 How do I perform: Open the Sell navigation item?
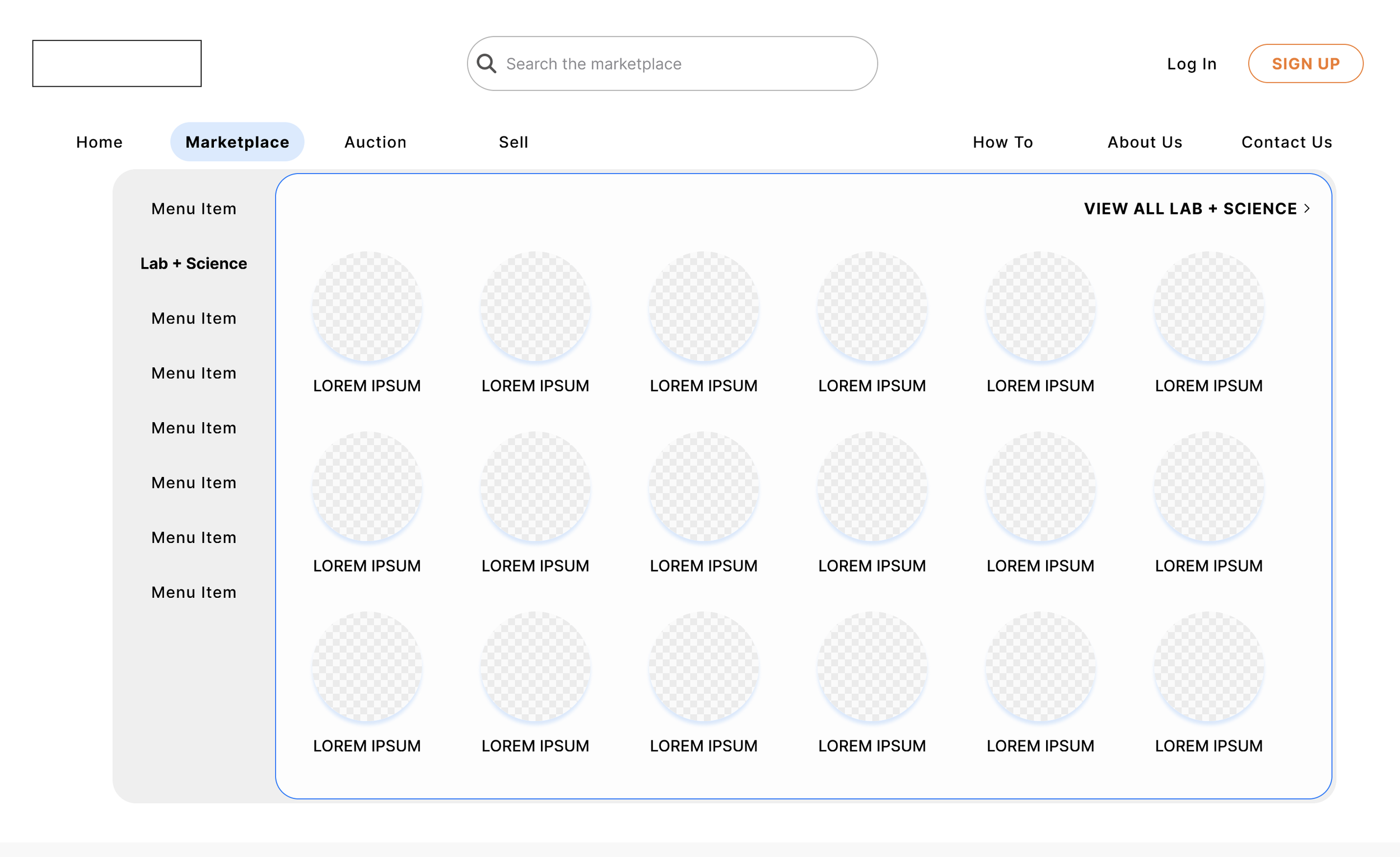click(x=513, y=142)
